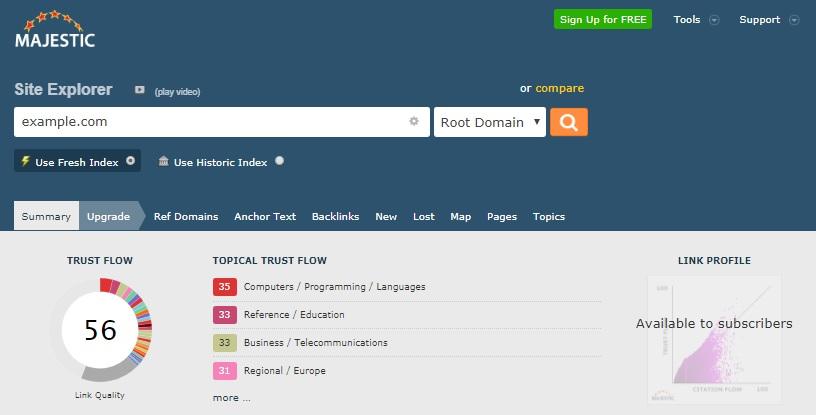Click the lightning bolt Fresh Index icon
This screenshot has height=415, width=816.
[25, 161]
